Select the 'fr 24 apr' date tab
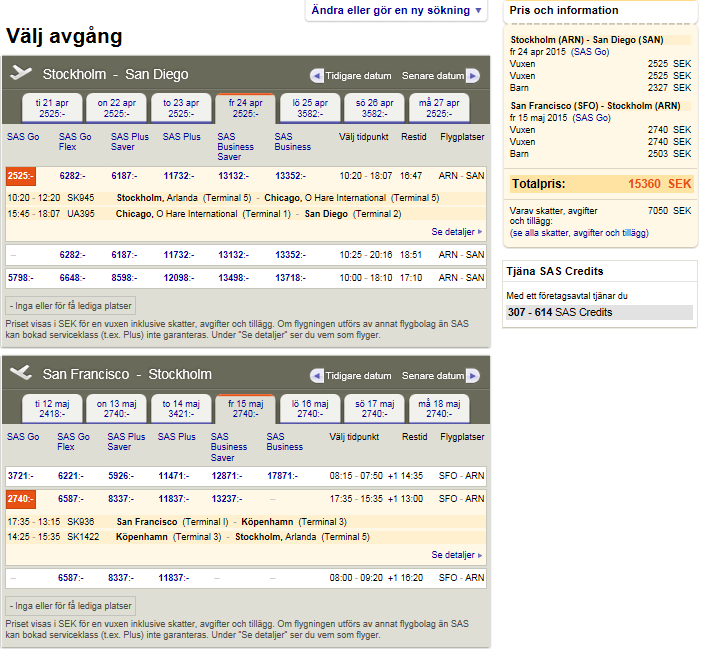Viewport: 713px width, 657px height. point(246,108)
